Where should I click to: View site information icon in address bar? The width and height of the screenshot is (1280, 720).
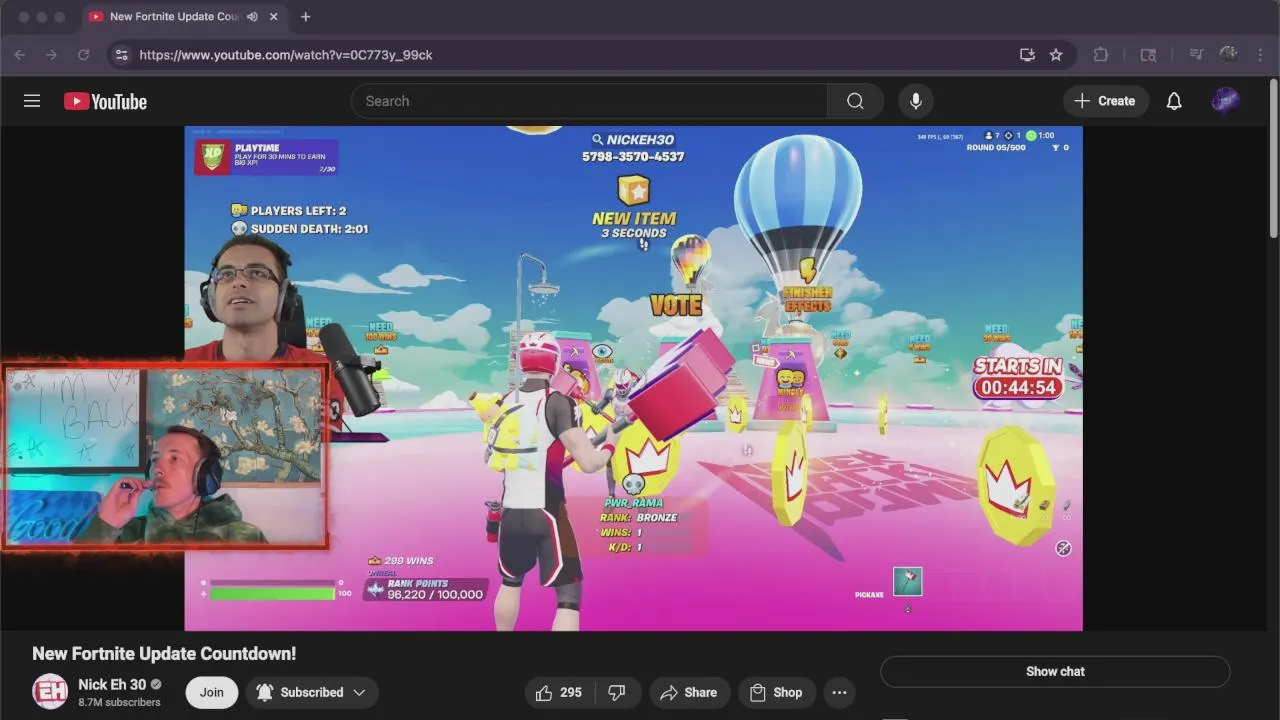[x=121, y=55]
